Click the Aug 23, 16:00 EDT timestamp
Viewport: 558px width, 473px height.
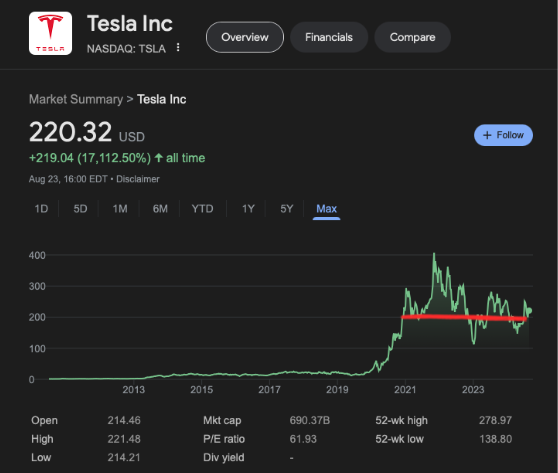click(x=68, y=179)
